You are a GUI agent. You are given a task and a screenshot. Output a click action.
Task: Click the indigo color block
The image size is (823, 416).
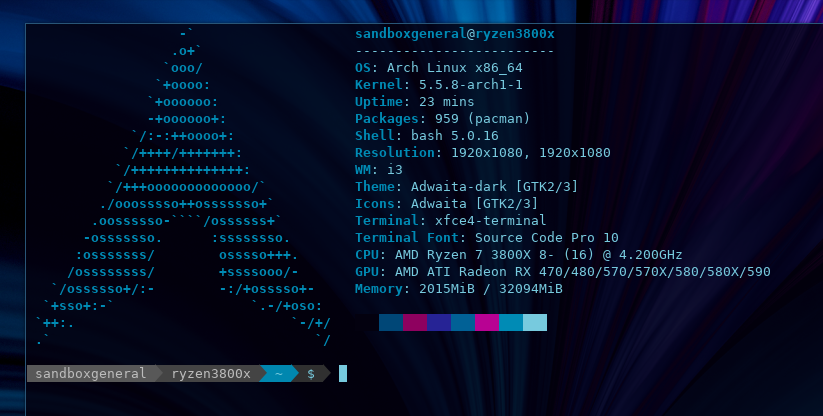tap(439, 323)
